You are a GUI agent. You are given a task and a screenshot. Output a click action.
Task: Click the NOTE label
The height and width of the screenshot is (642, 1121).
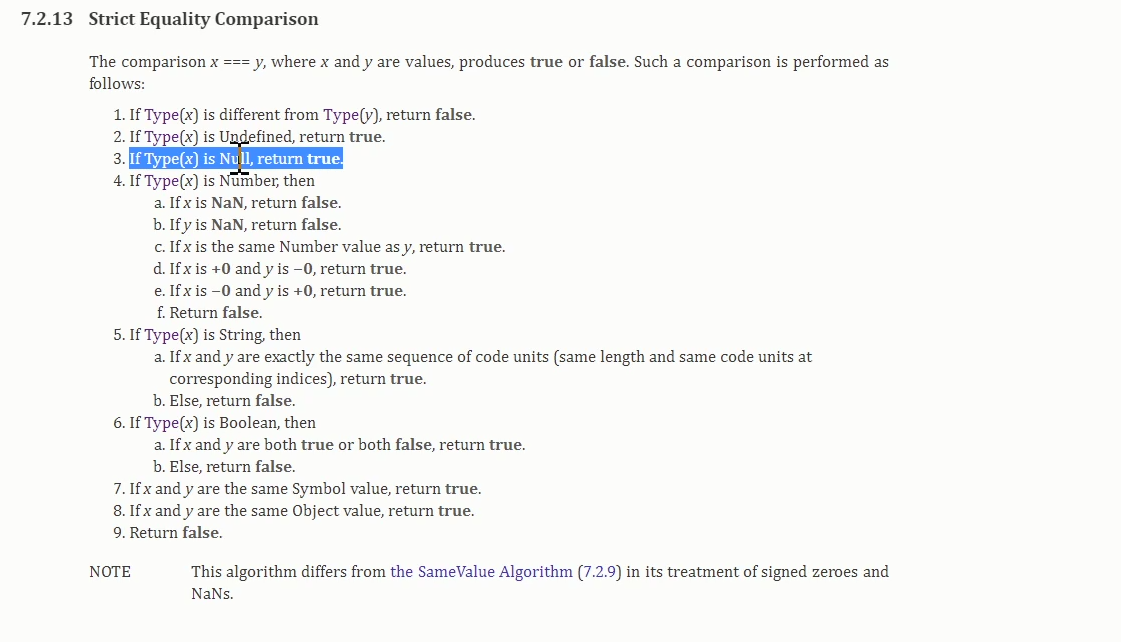coord(110,572)
